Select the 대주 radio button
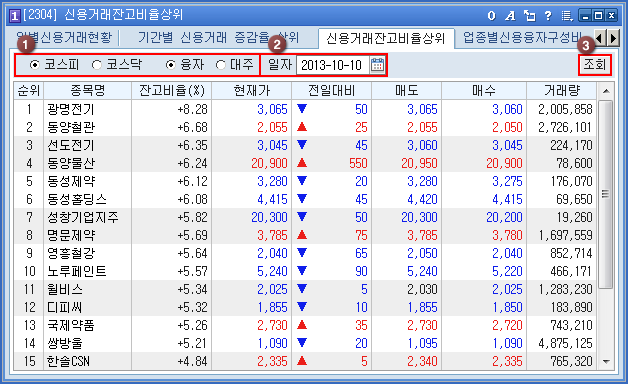 click(221, 65)
